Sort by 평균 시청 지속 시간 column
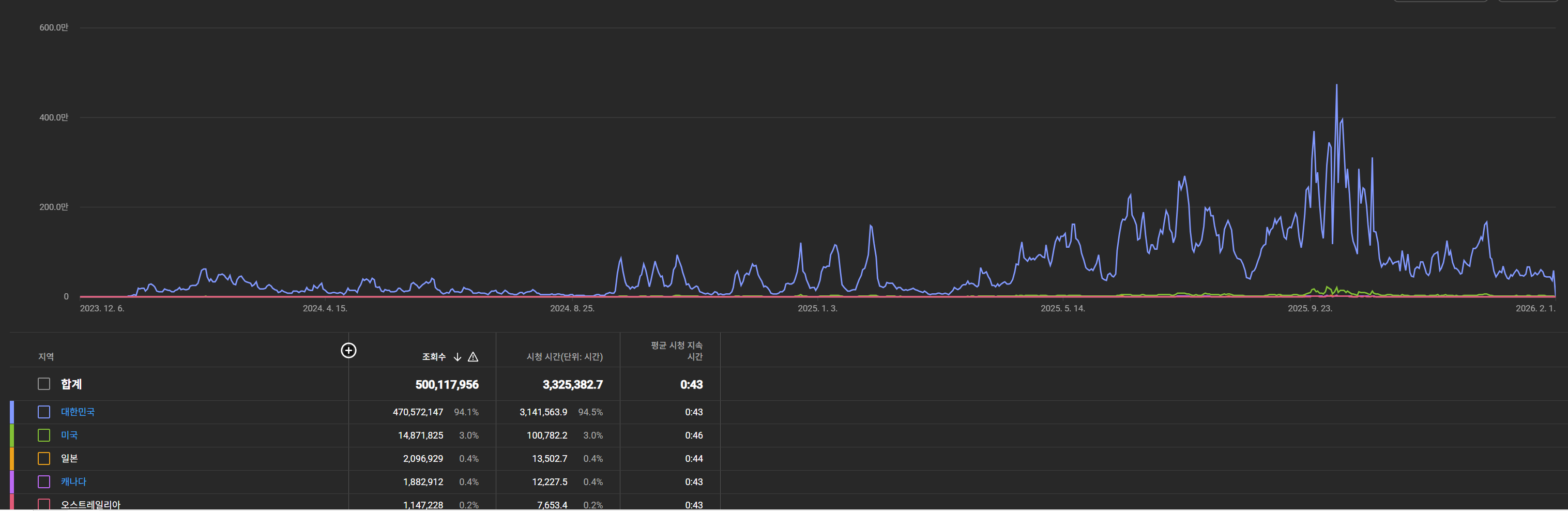The width and height of the screenshot is (1568, 511). tap(676, 351)
